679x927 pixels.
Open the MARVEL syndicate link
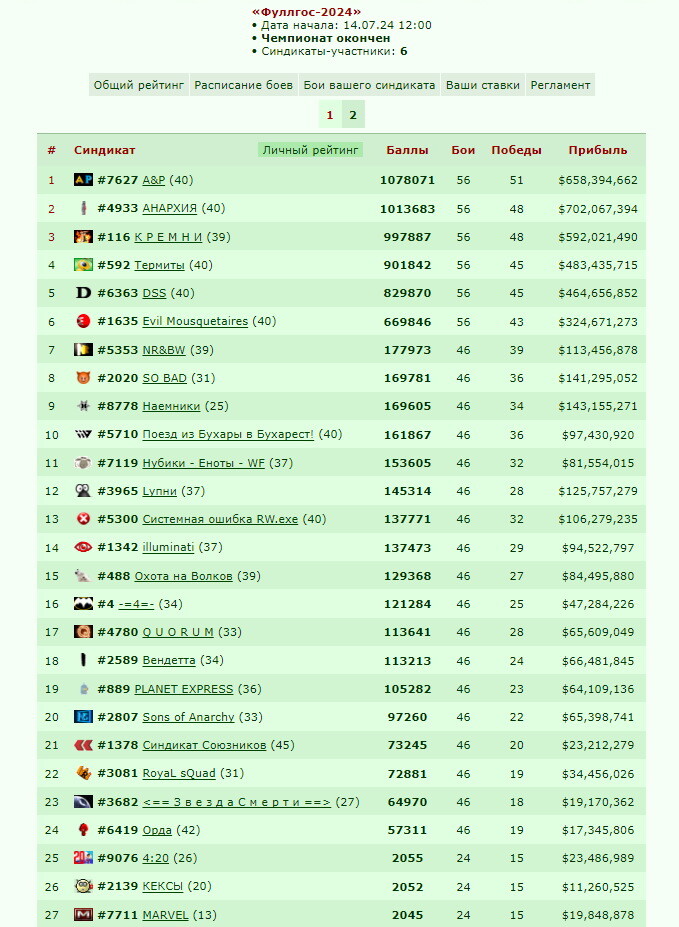(165, 915)
